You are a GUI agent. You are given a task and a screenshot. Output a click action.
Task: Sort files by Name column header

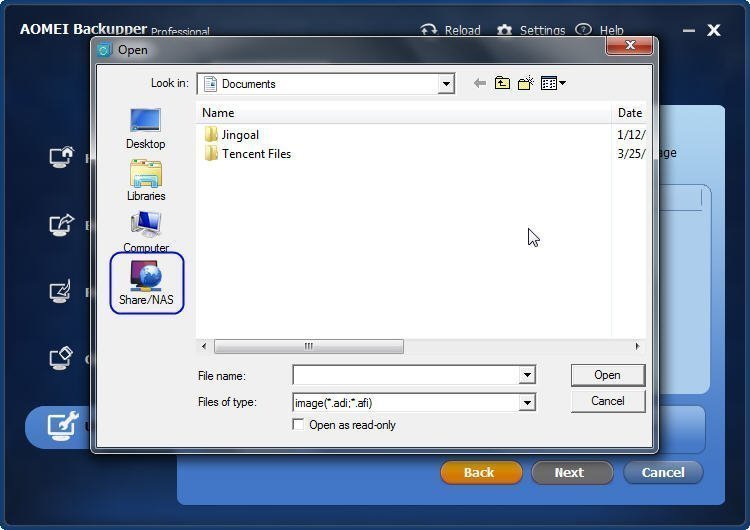point(403,113)
